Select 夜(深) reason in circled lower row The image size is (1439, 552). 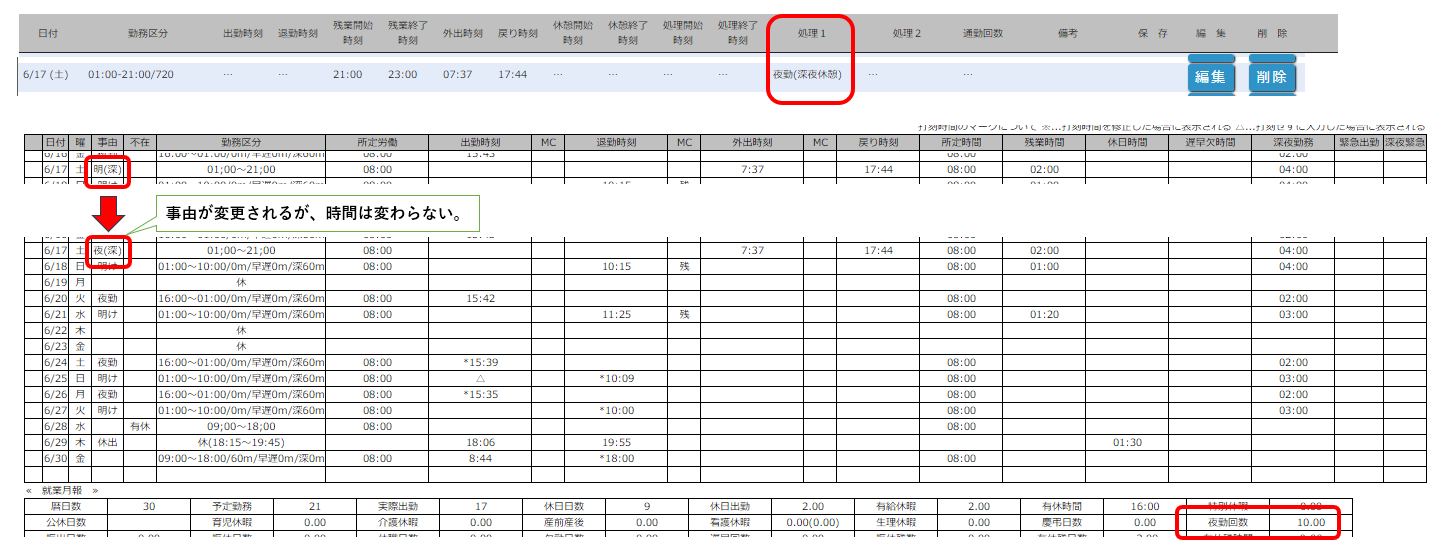(107, 250)
